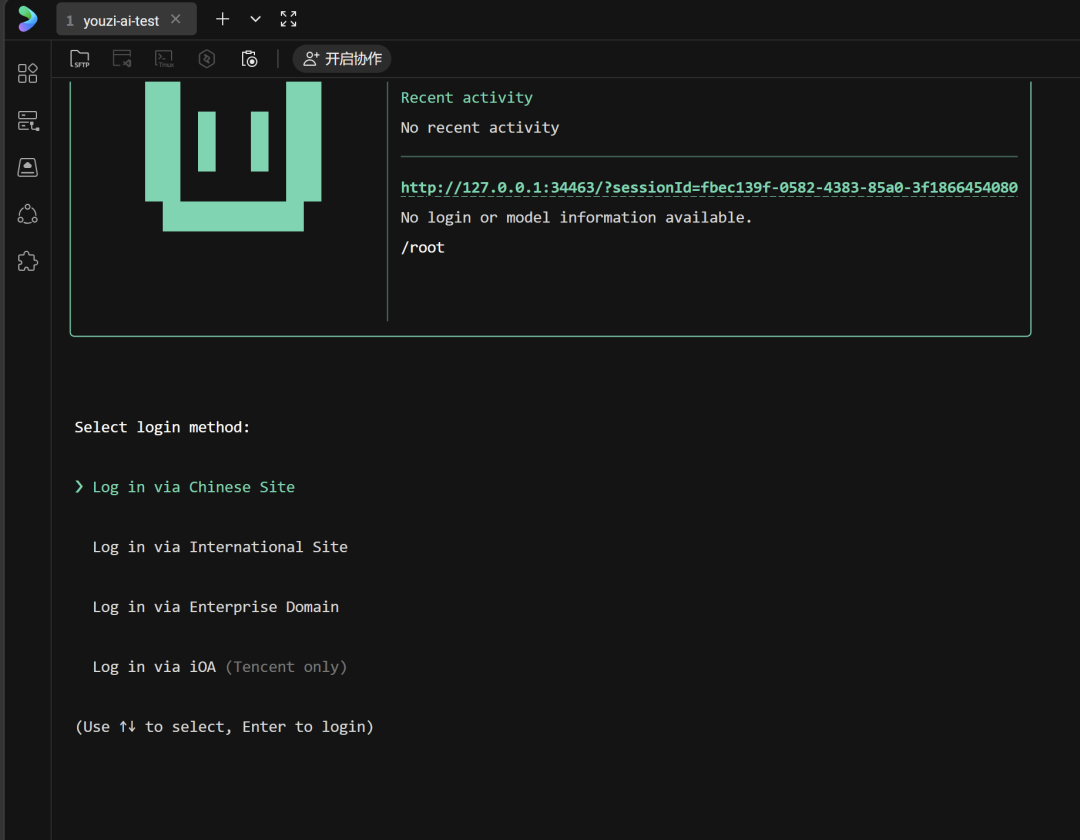
Task: Open the server hosts sidebar icon
Action: (28, 120)
